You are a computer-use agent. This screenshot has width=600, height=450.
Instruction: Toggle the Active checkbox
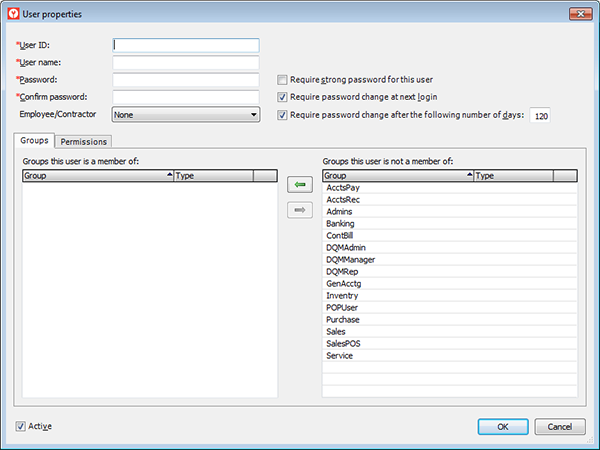click(22, 426)
